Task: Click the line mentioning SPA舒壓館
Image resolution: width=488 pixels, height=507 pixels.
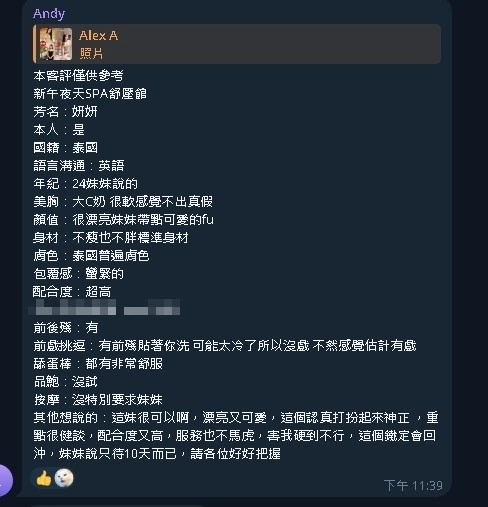Action: (x=90, y=94)
